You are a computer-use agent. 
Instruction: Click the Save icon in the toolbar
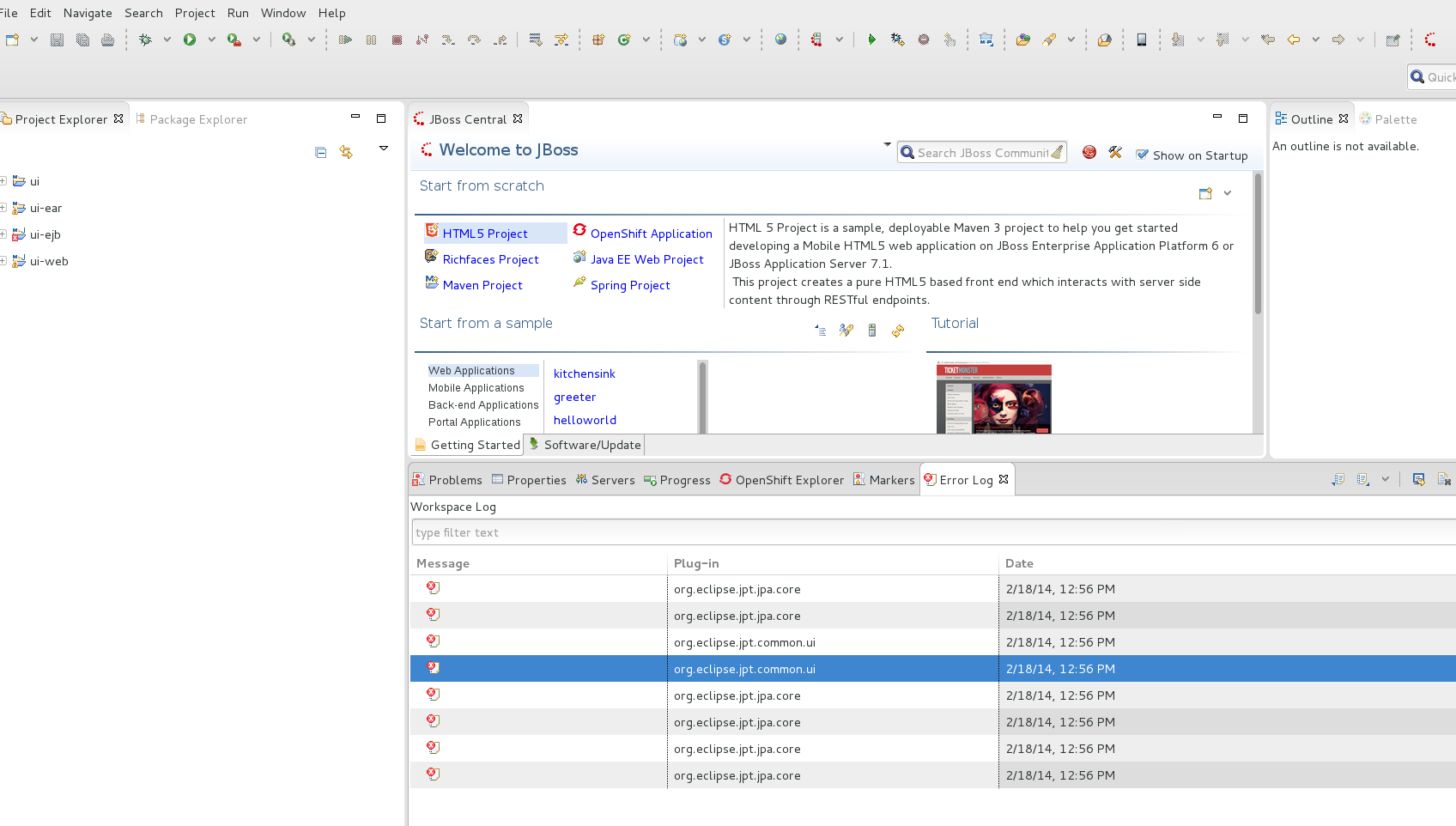pyautogui.click(x=57, y=39)
